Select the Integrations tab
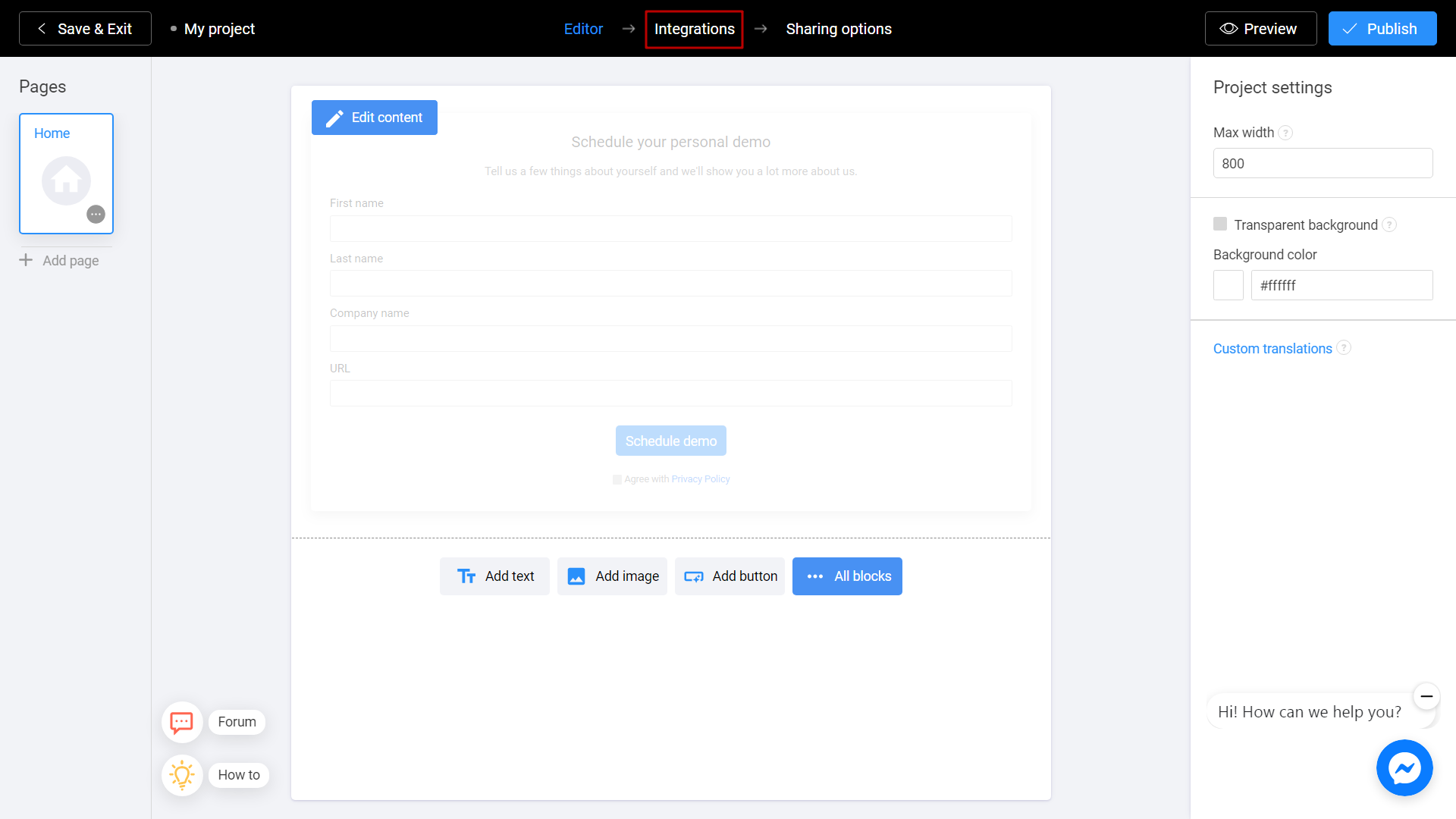This screenshot has height=819, width=1456. [694, 28]
